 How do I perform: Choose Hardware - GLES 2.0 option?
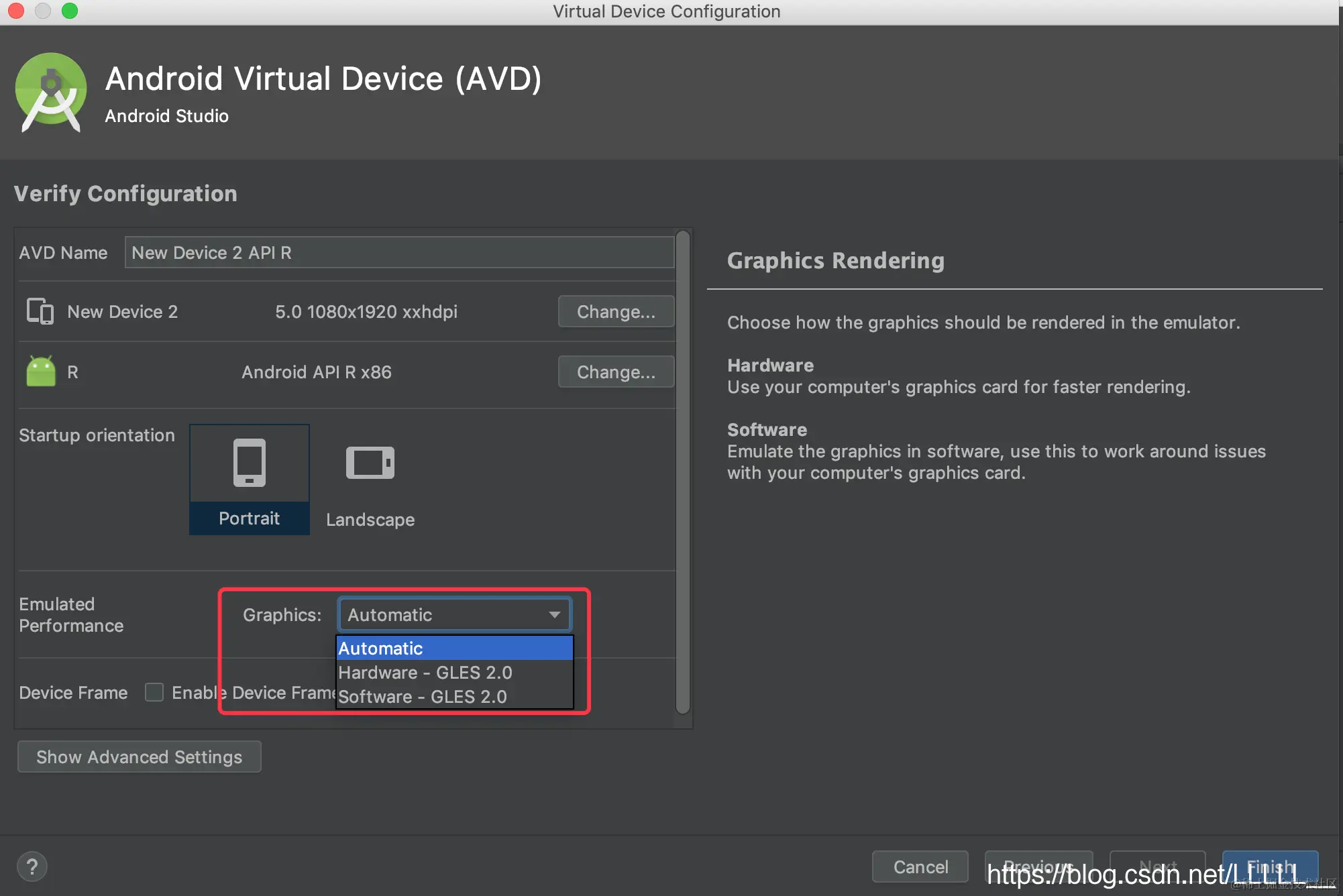pos(454,672)
